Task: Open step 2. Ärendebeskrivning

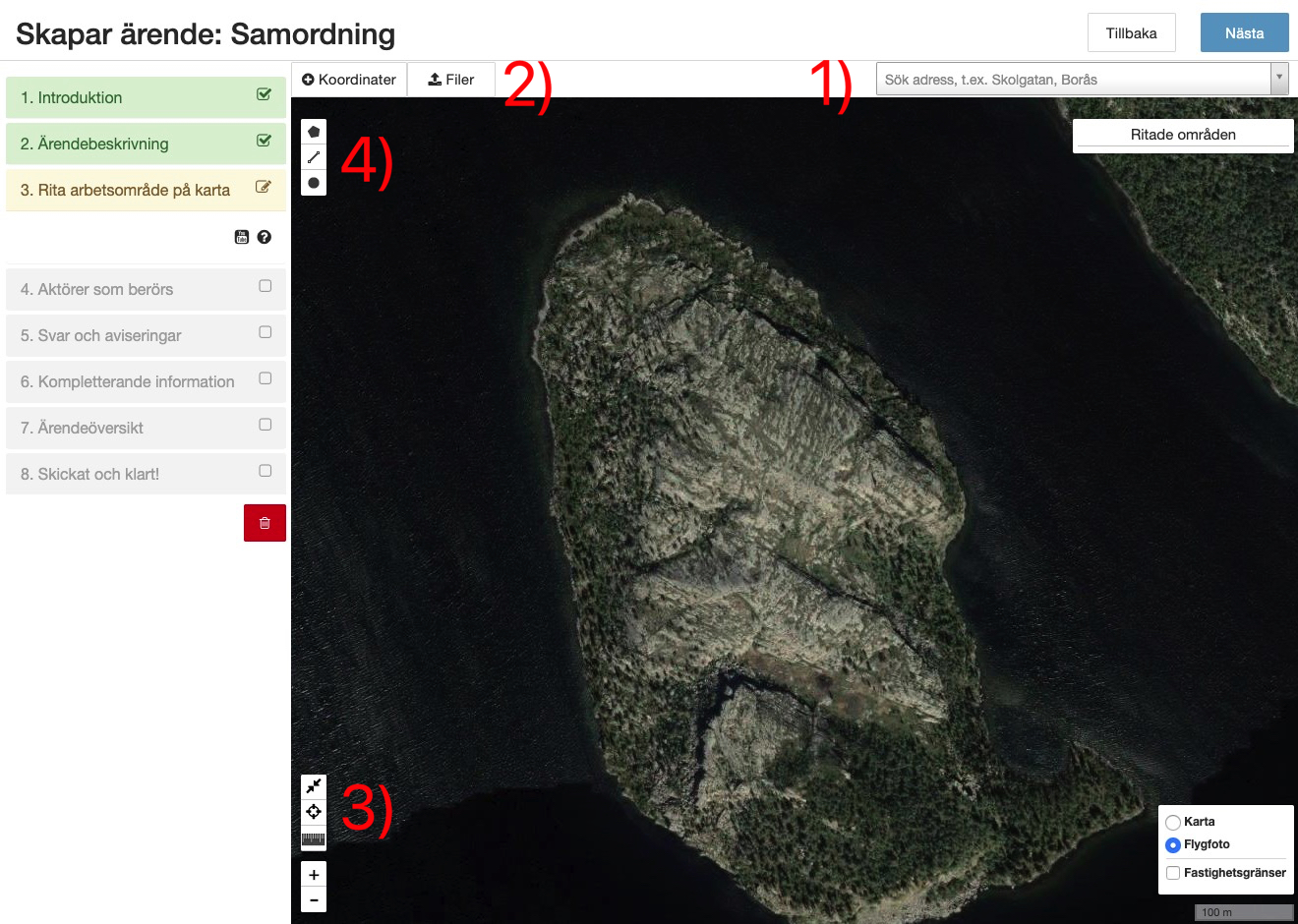Action: click(x=146, y=144)
